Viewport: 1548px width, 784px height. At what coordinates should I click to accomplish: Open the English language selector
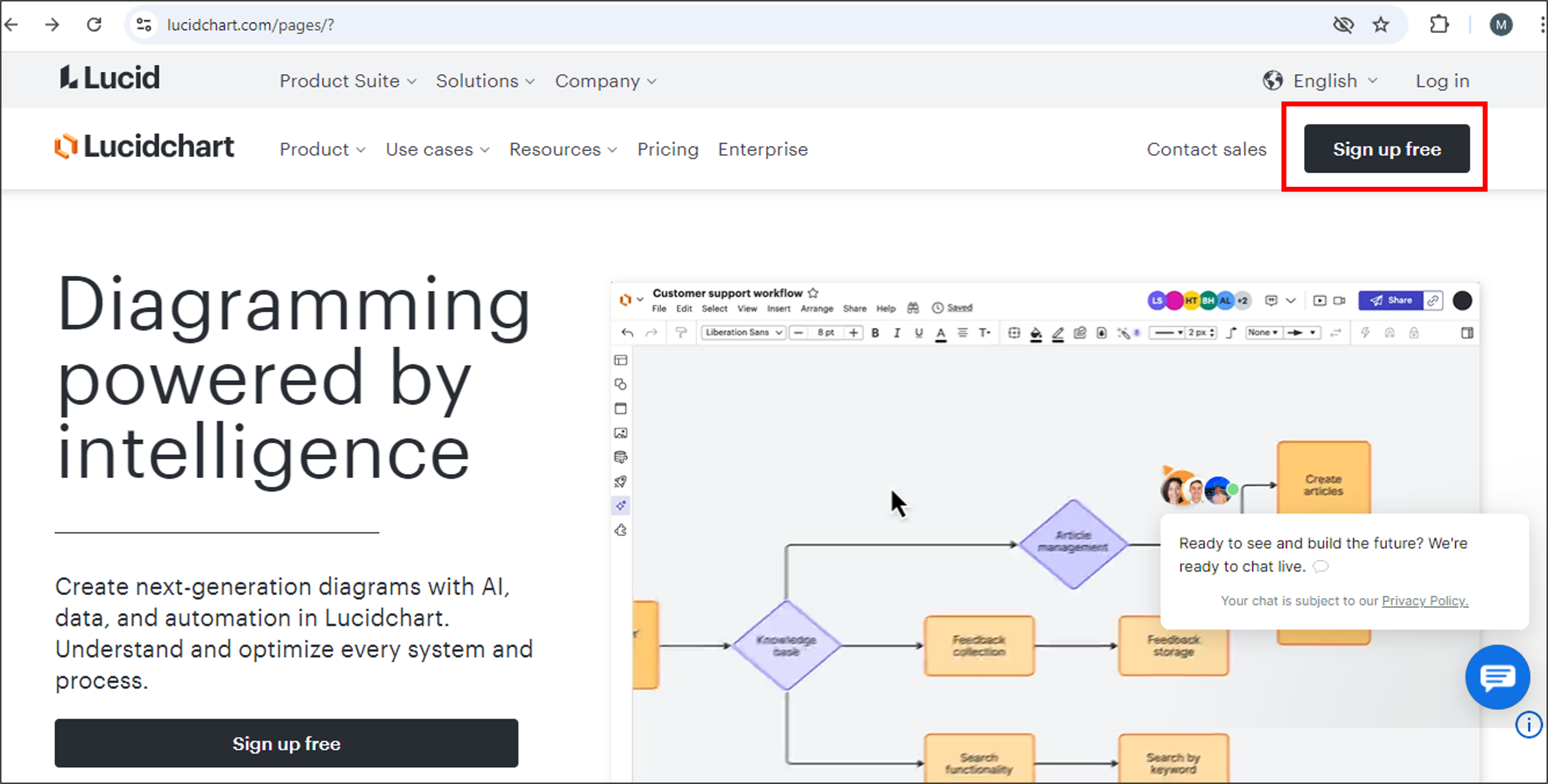pos(1321,81)
